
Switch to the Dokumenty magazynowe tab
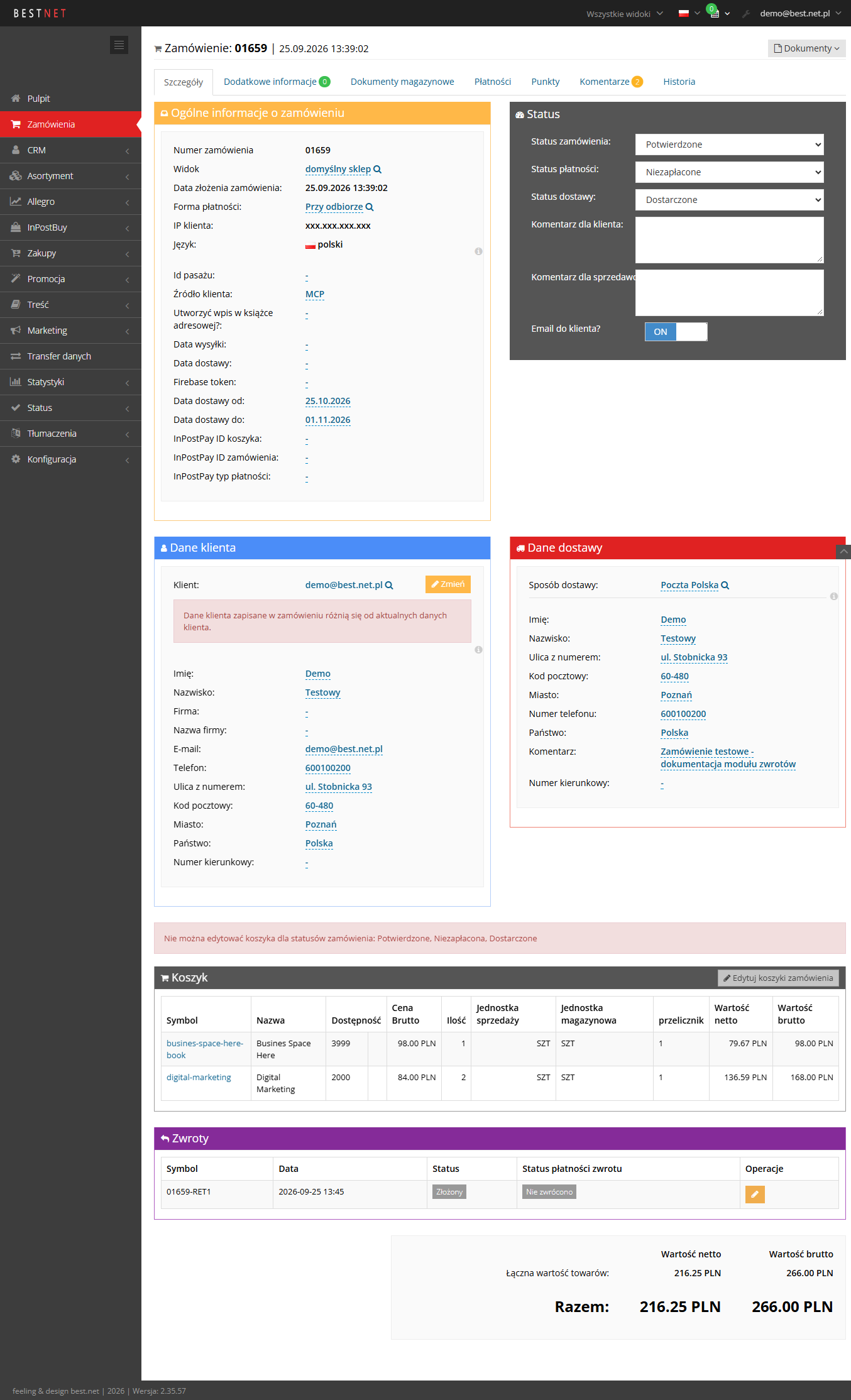pos(402,82)
